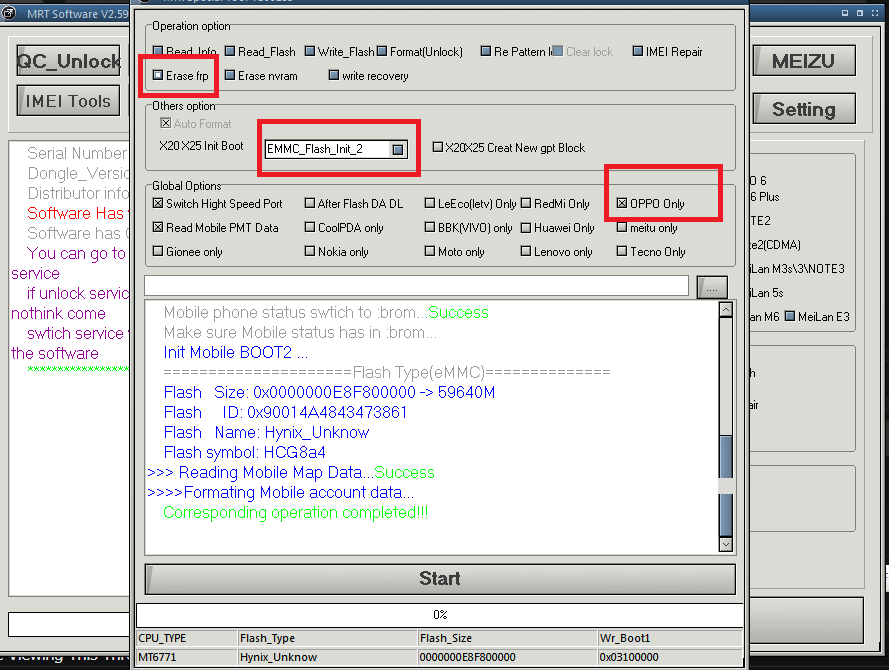The height and width of the screenshot is (670, 889).
Task: Click MRT Software window app icon
Action: tap(8, 12)
